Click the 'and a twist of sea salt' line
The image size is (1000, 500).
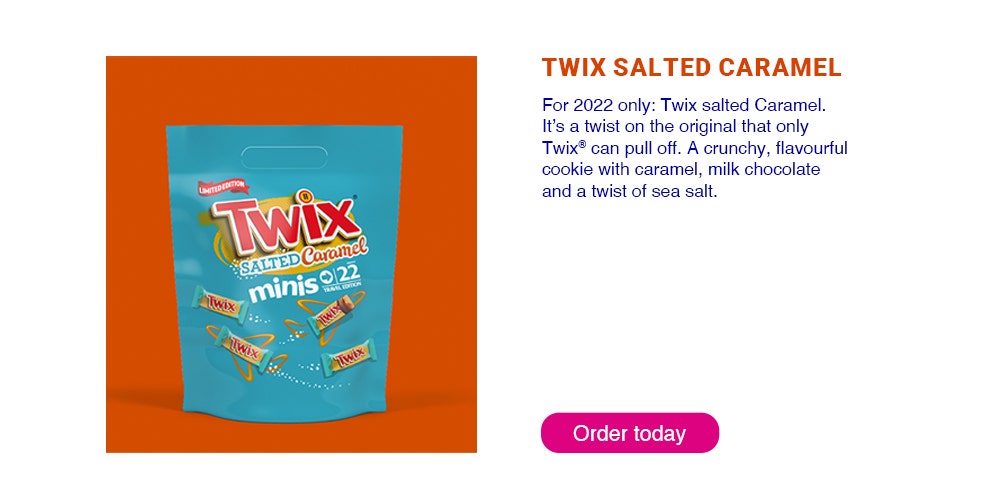[x=630, y=191]
